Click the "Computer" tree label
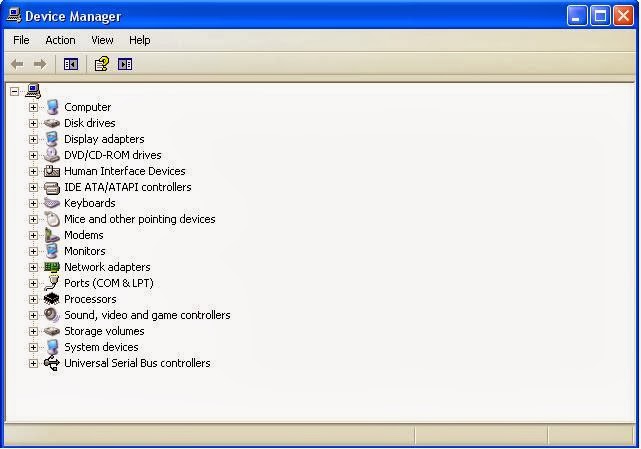Image resolution: width=641 pixels, height=449 pixels. [87, 107]
